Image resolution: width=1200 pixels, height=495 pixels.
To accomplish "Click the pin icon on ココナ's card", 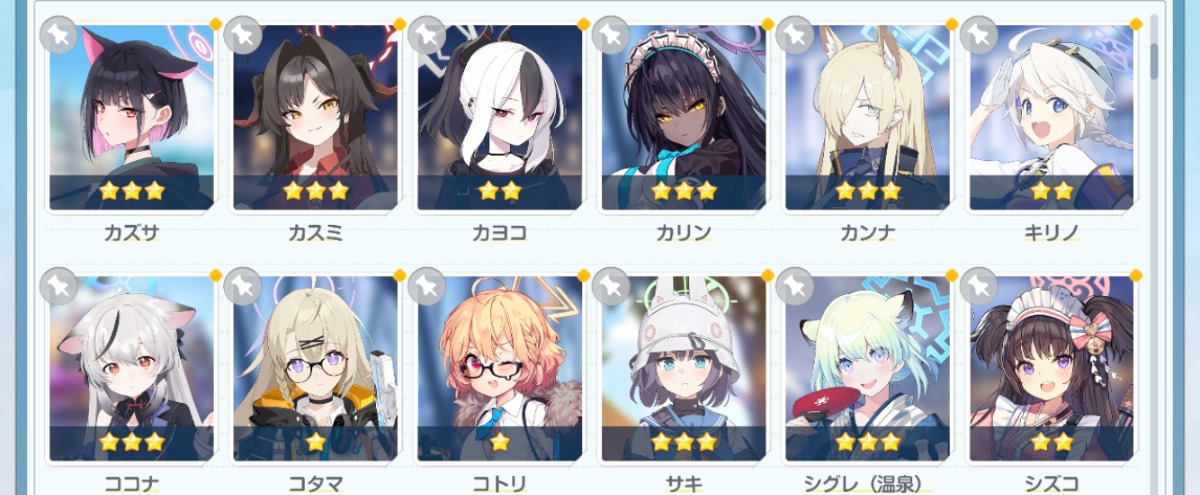I will [x=58, y=286].
